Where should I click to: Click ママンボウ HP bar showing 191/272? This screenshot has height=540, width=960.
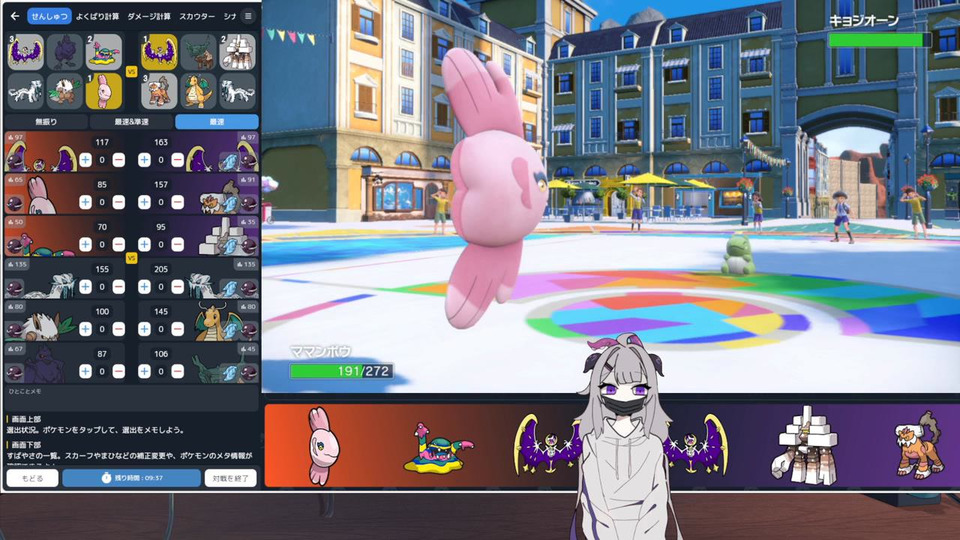341,371
